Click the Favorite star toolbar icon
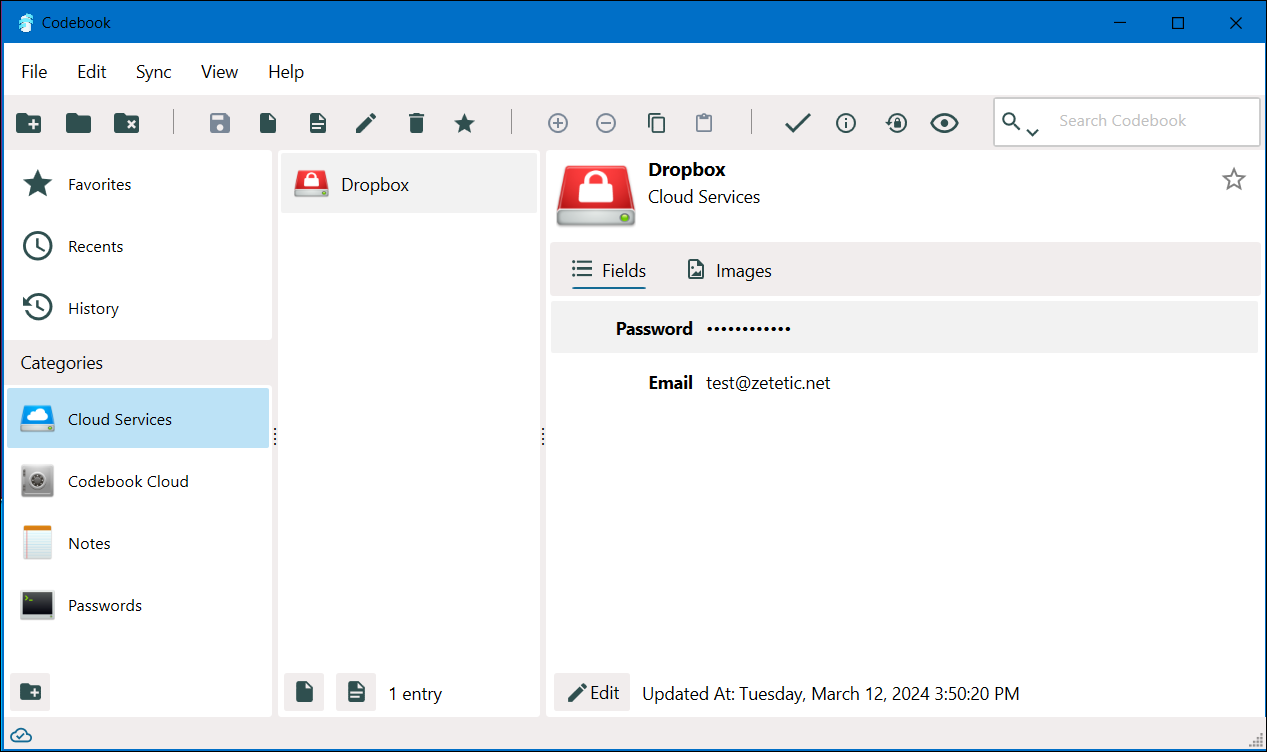The height and width of the screenshot is (752, 1267). pos(465,123)
